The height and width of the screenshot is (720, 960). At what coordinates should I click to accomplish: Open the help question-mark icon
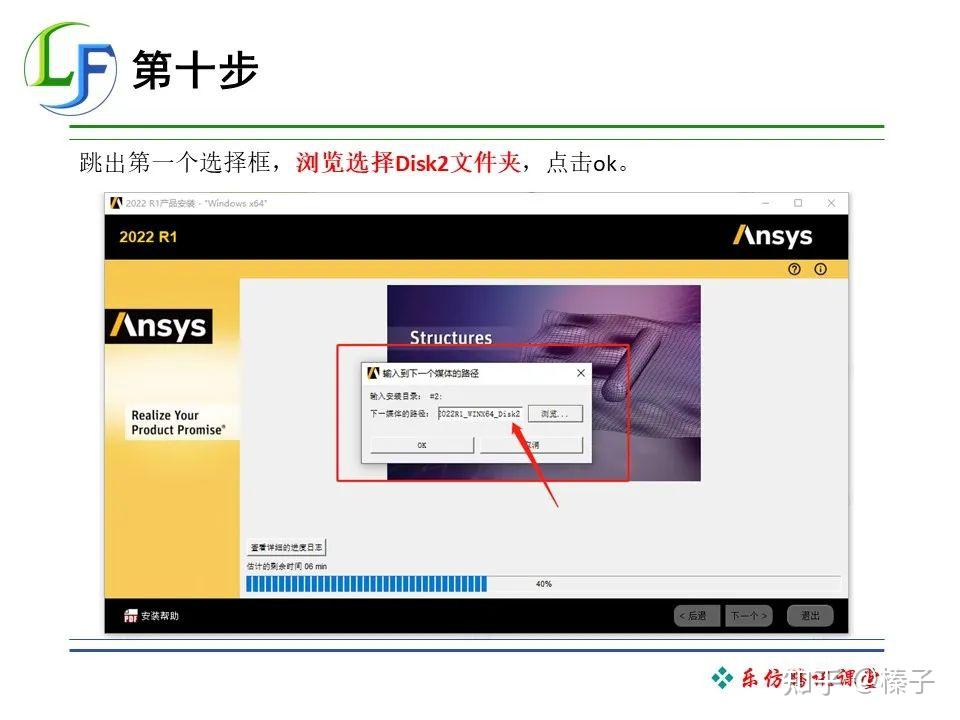click(793, 269)
